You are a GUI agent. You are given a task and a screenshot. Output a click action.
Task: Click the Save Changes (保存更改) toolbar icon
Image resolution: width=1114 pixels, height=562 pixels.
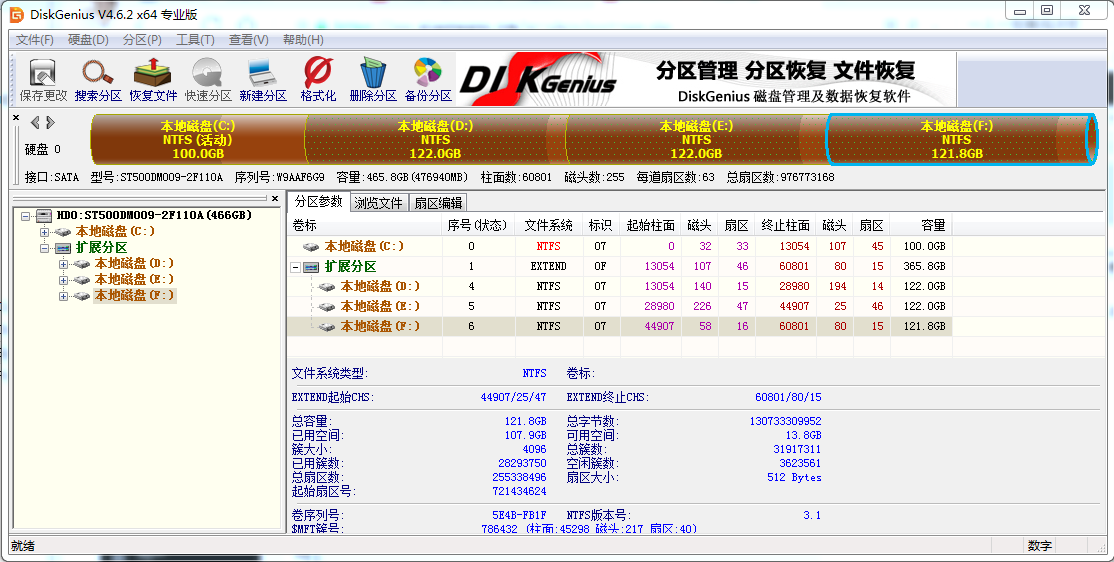pyautogui.click(x=43, y=80)
